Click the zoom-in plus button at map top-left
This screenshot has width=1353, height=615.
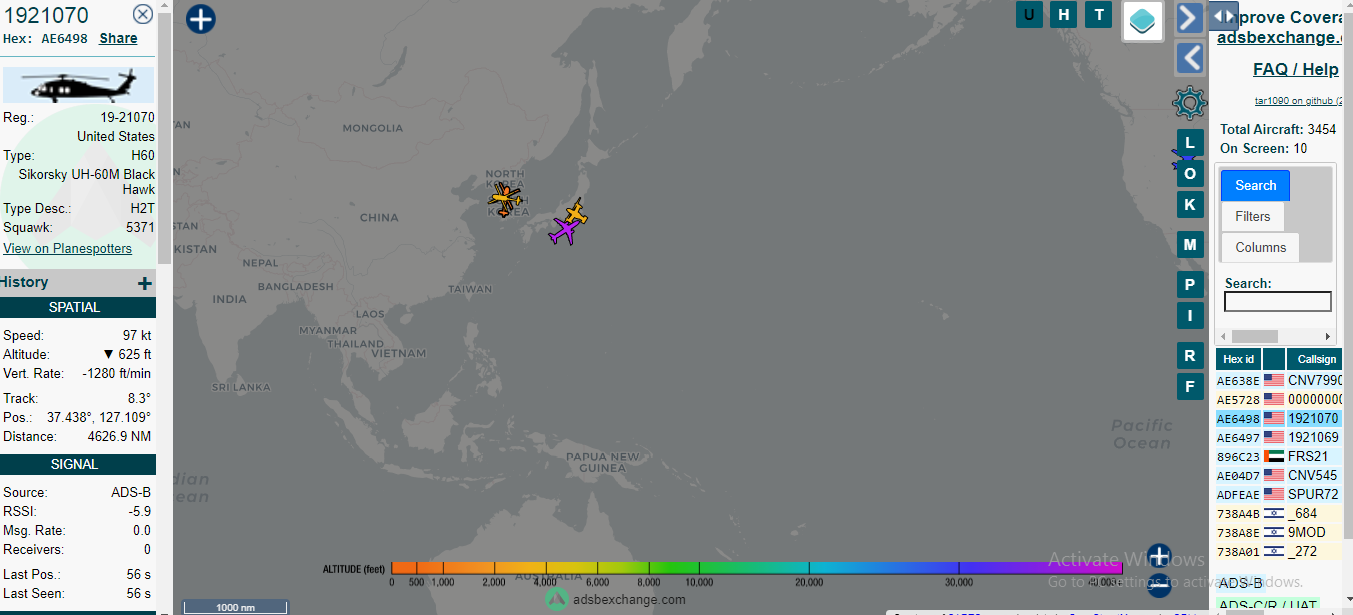(x=201, y=19)
